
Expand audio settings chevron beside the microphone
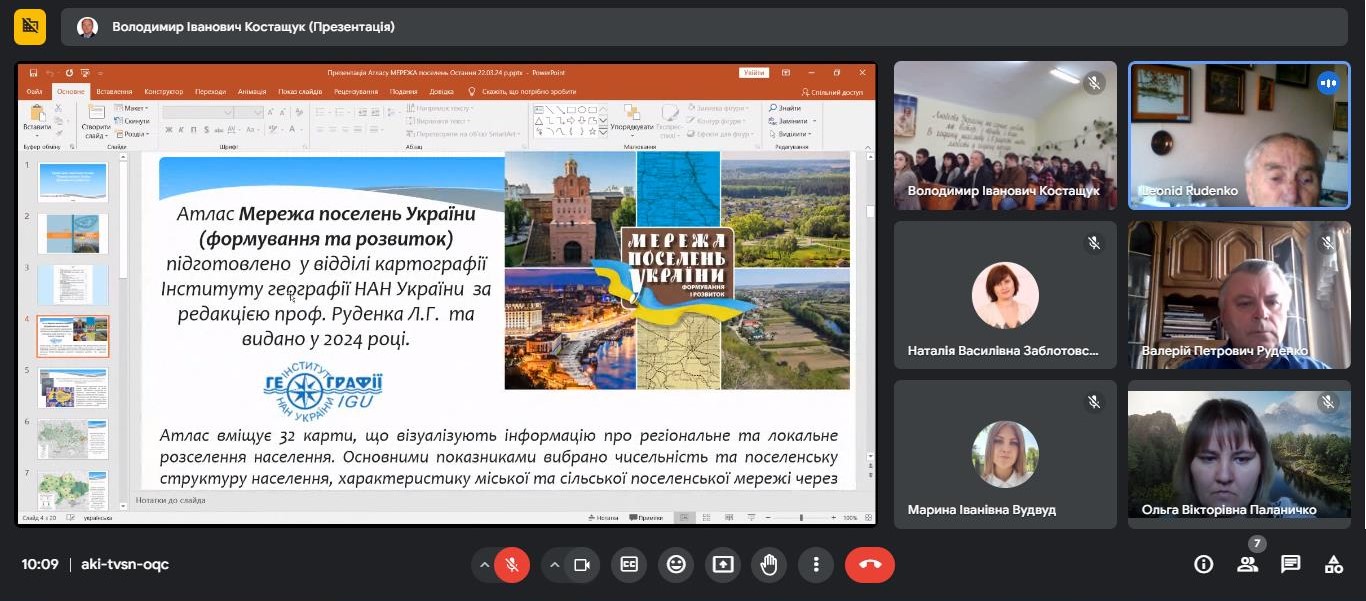[x=485, y=565]
